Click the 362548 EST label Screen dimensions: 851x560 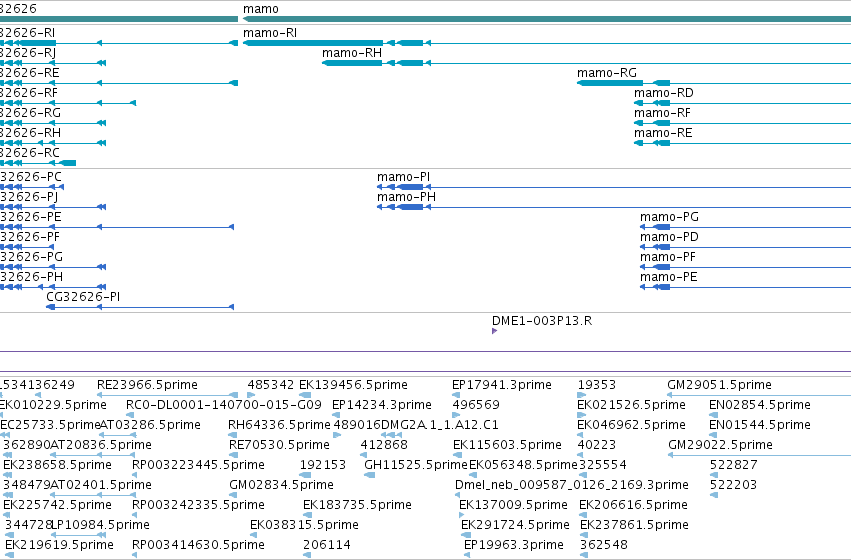(x=604, y=545)
